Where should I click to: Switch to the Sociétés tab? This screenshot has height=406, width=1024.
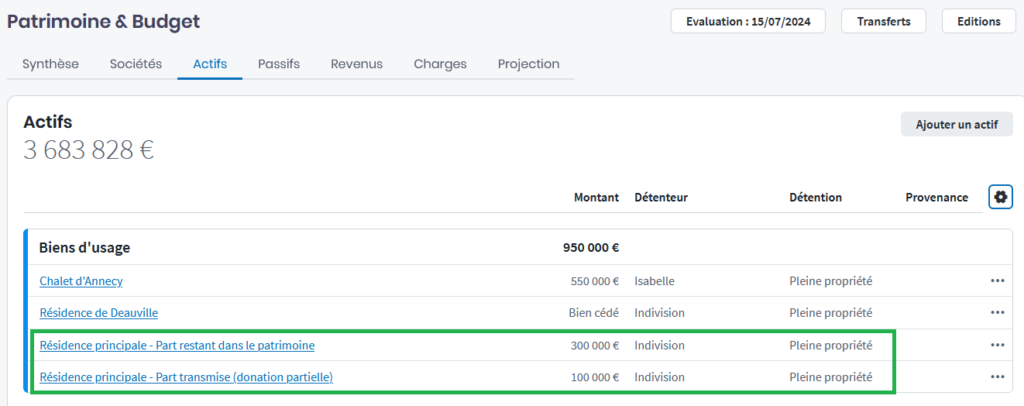(x=136, y=64)
